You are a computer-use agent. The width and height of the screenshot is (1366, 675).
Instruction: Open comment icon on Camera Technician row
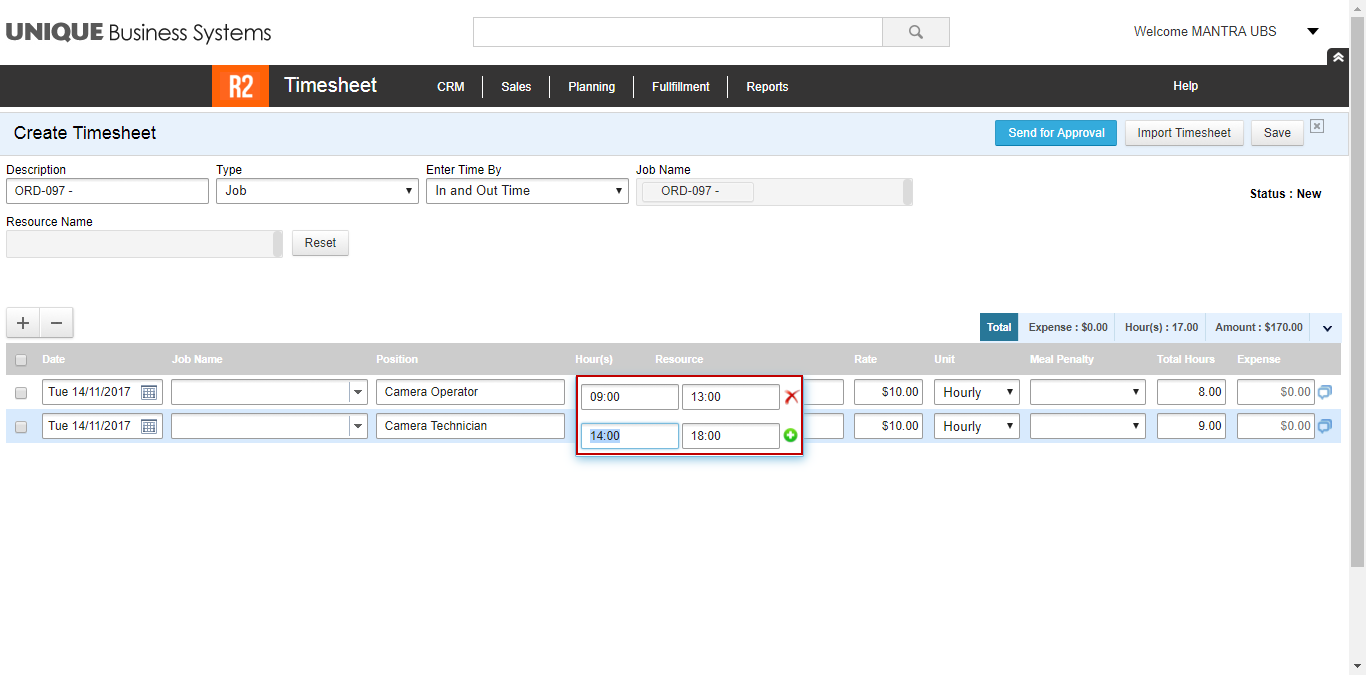(1325, 426)
